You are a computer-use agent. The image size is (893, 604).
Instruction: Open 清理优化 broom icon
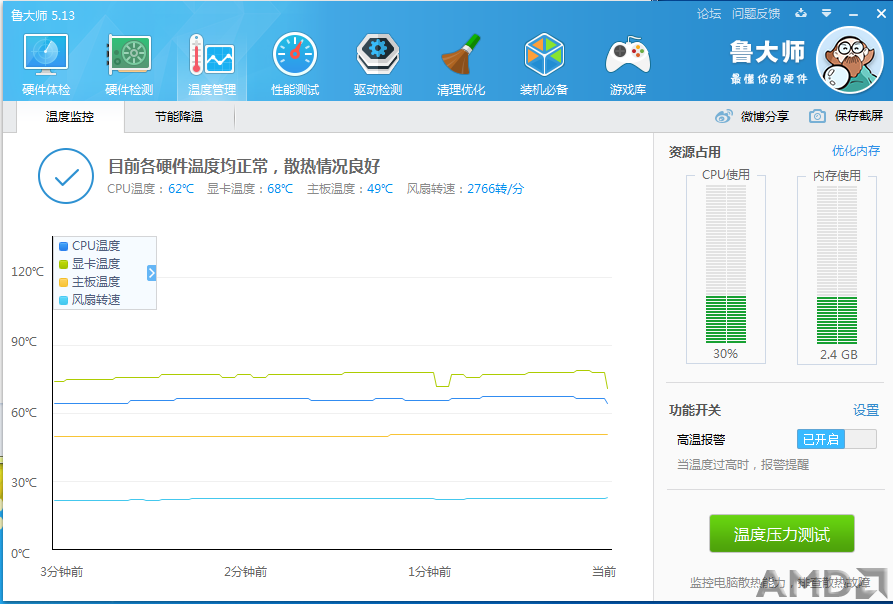[x=461, y=55]
